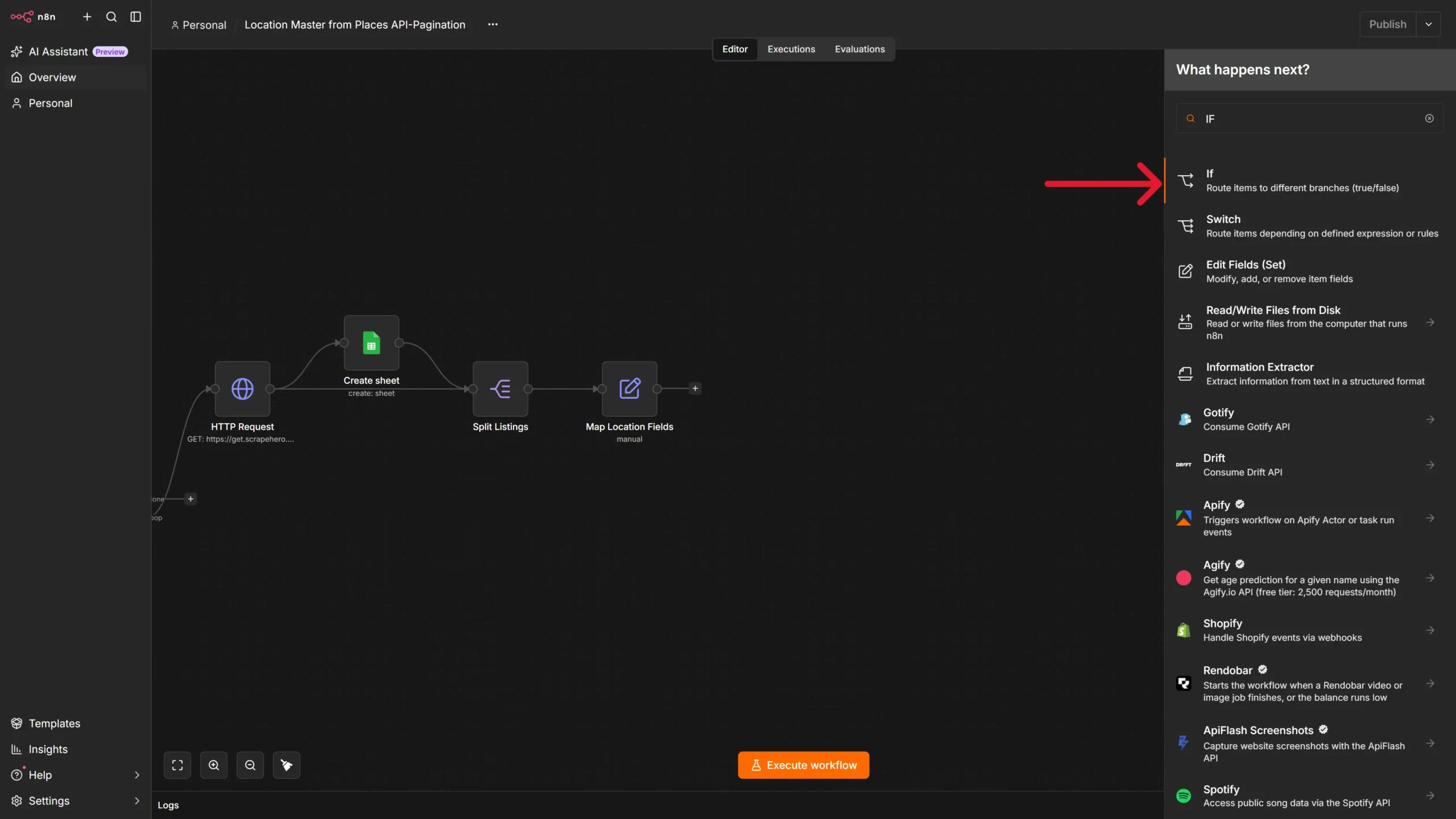
Task: Click the plus connector after Map Location Fields
Action: [695, 388]
